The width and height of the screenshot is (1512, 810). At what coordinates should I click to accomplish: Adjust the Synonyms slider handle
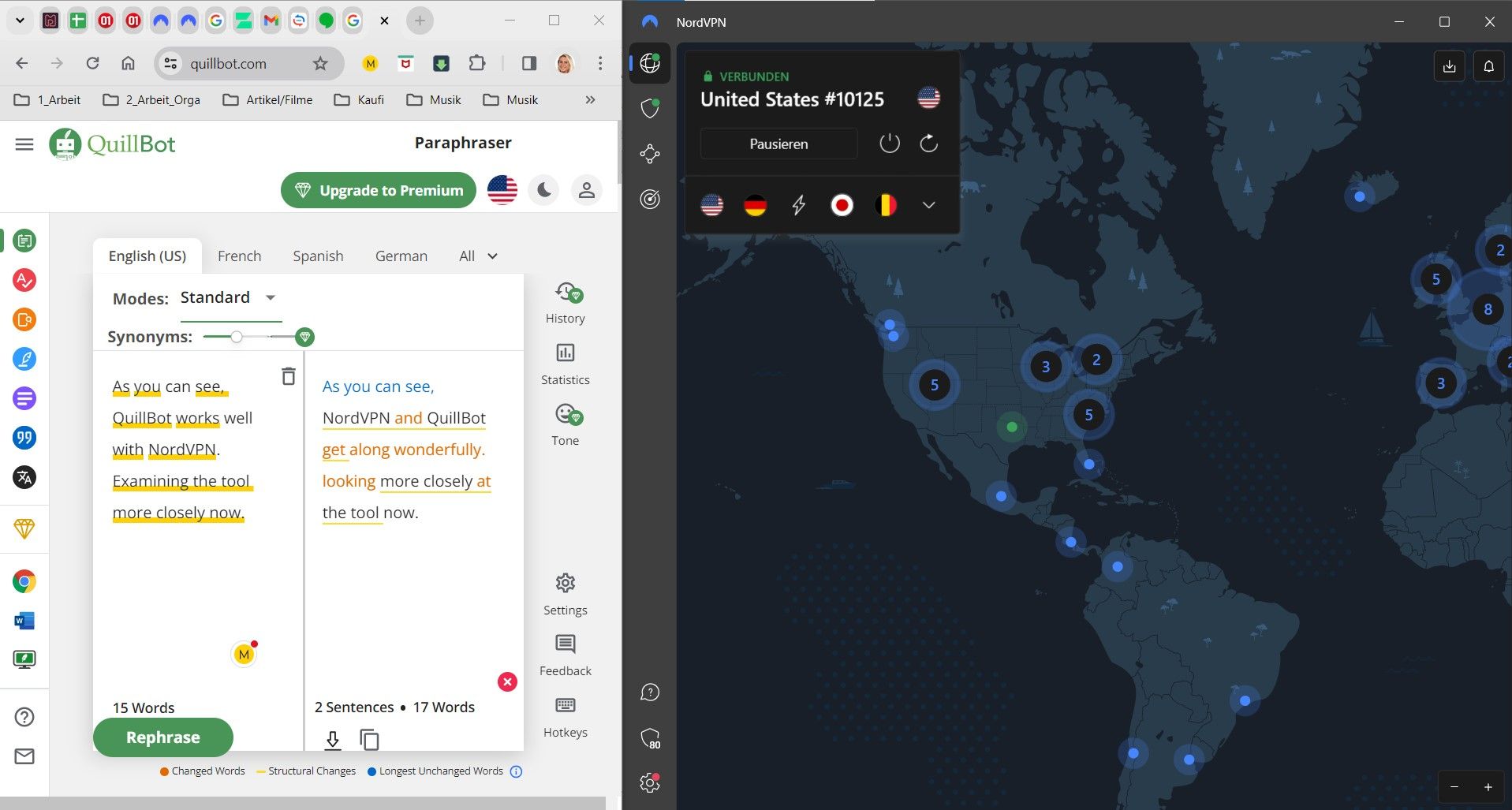pyautogui.click(x=236, y=338)
